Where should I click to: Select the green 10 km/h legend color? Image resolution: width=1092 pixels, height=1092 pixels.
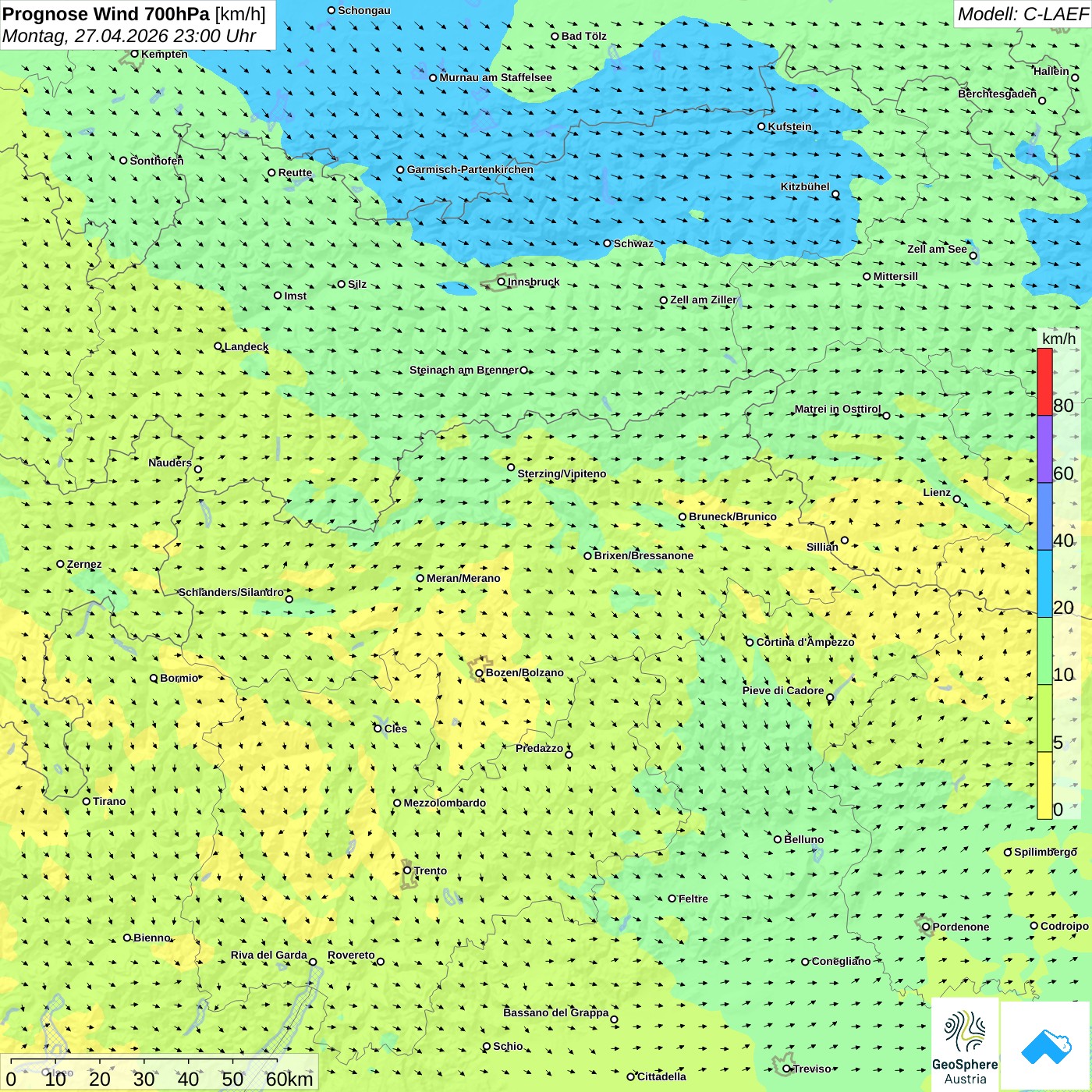pos(1044,651)
